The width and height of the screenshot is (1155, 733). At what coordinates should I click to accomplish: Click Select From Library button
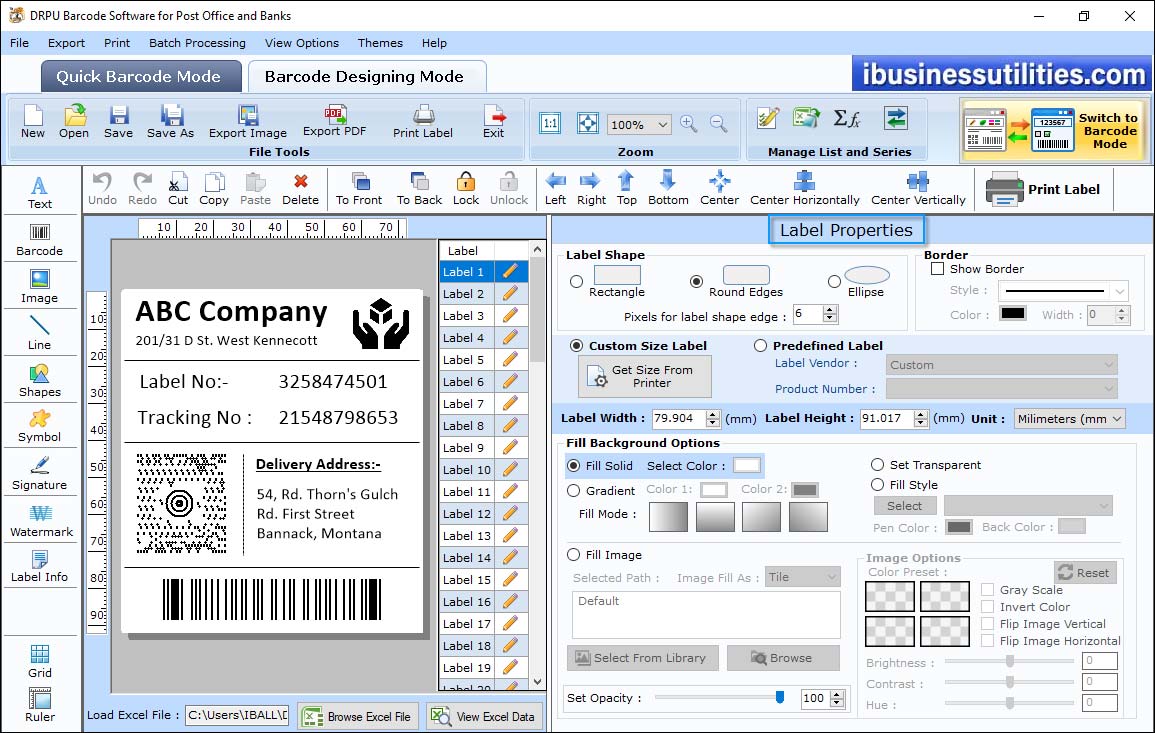coord(641,658)
